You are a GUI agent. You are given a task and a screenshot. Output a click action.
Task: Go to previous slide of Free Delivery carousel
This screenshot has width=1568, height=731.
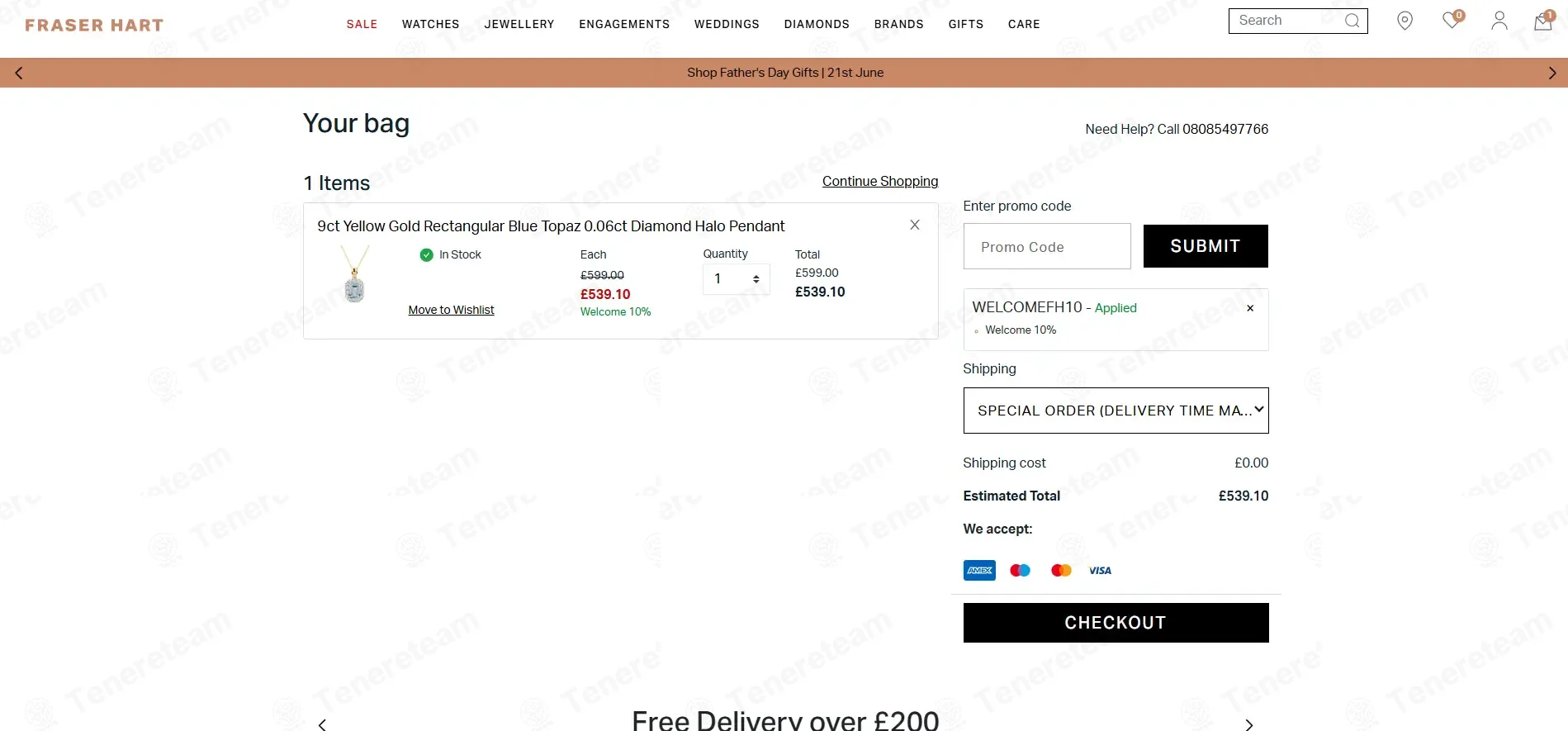tap(322, 724)
